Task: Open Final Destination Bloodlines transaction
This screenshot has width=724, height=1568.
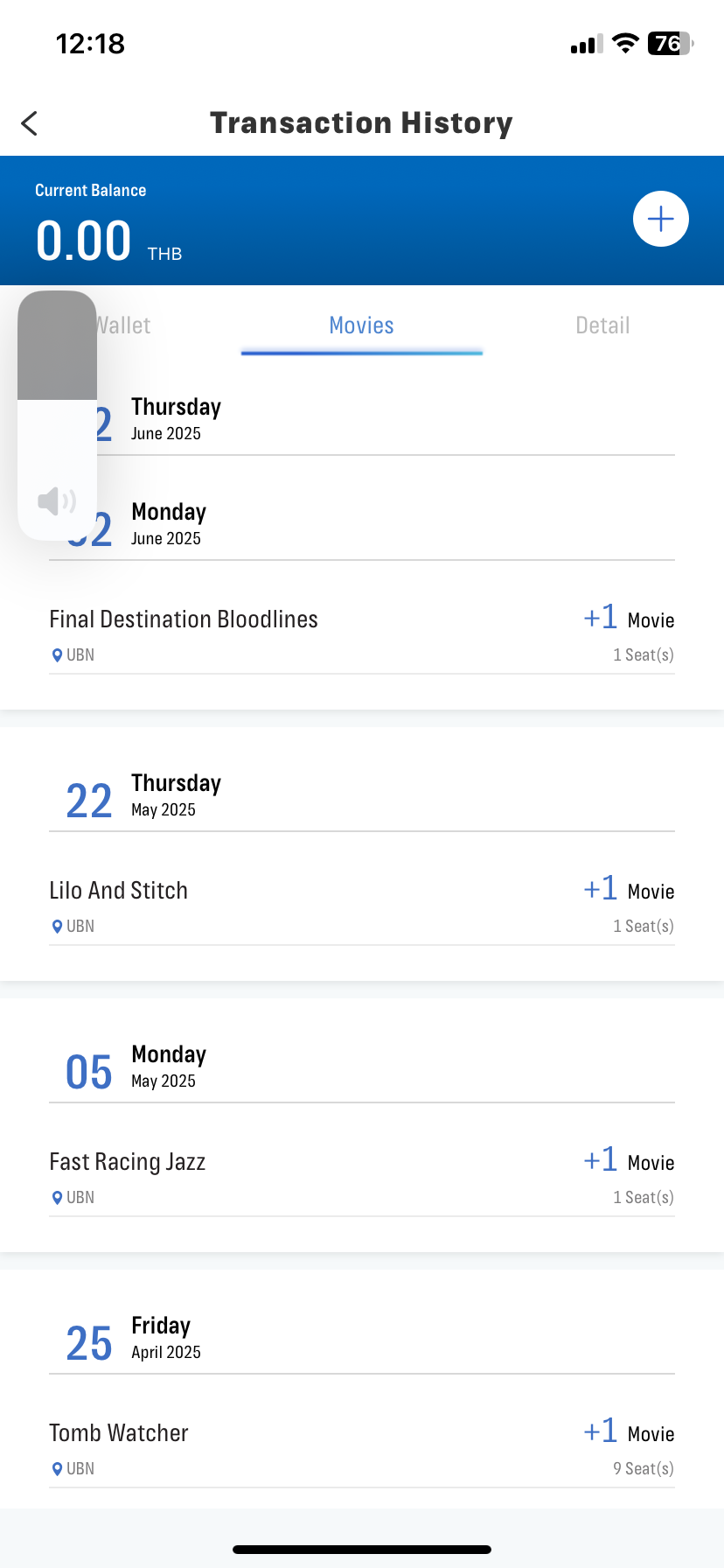Action: pos(362,635)
